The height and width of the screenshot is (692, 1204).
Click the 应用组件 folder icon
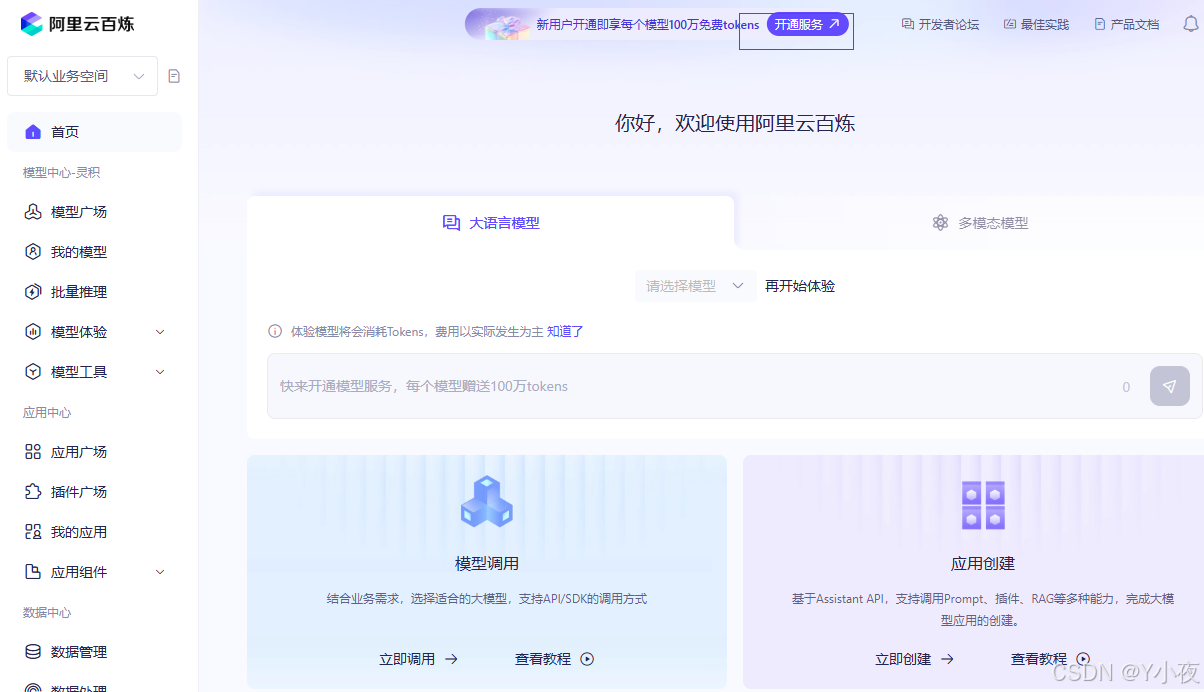33,572
